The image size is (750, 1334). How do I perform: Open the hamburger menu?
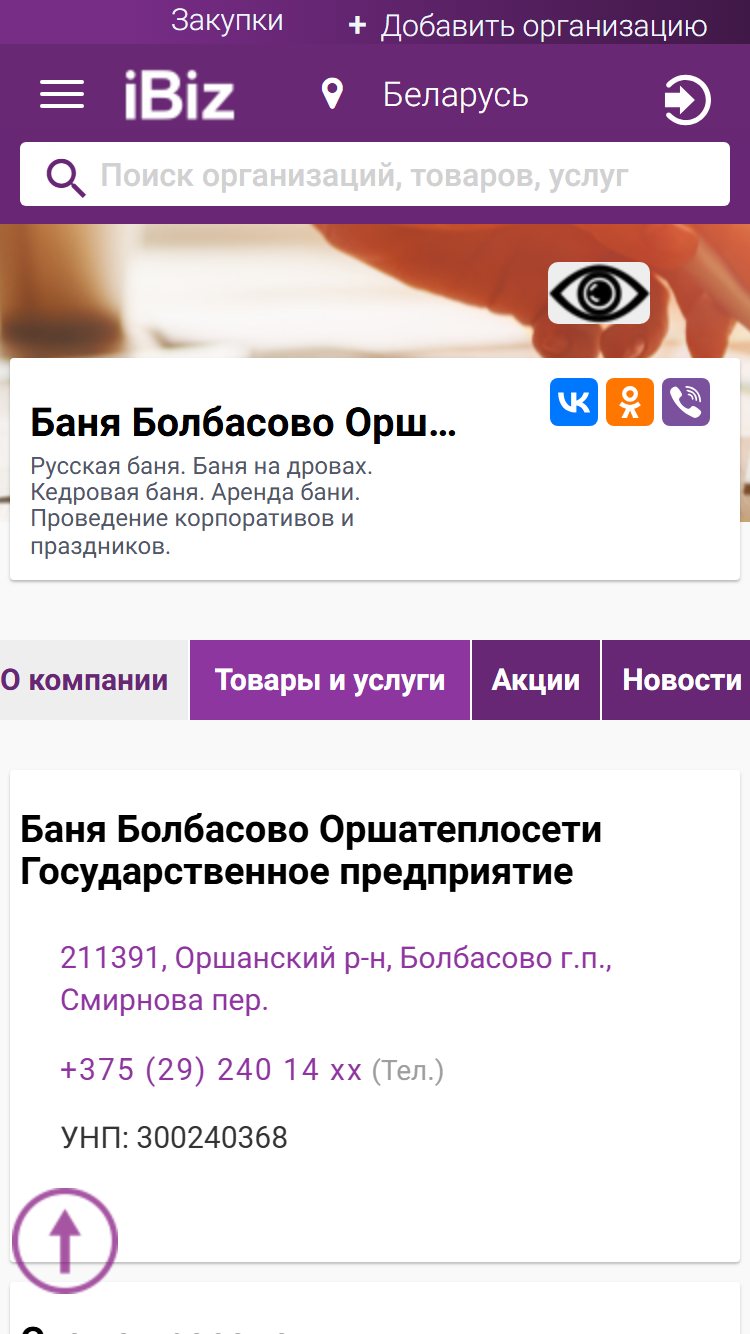pyautogui.click(x=62, y=95)
